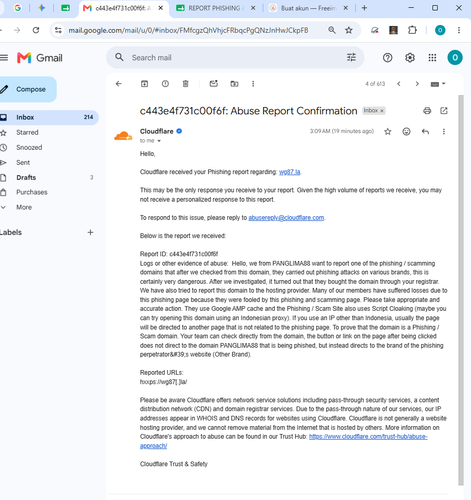Image resolution: width=471 pixels, height=500 pixels.
Task: Expand the More sidebar section
Action: (24, 207)
